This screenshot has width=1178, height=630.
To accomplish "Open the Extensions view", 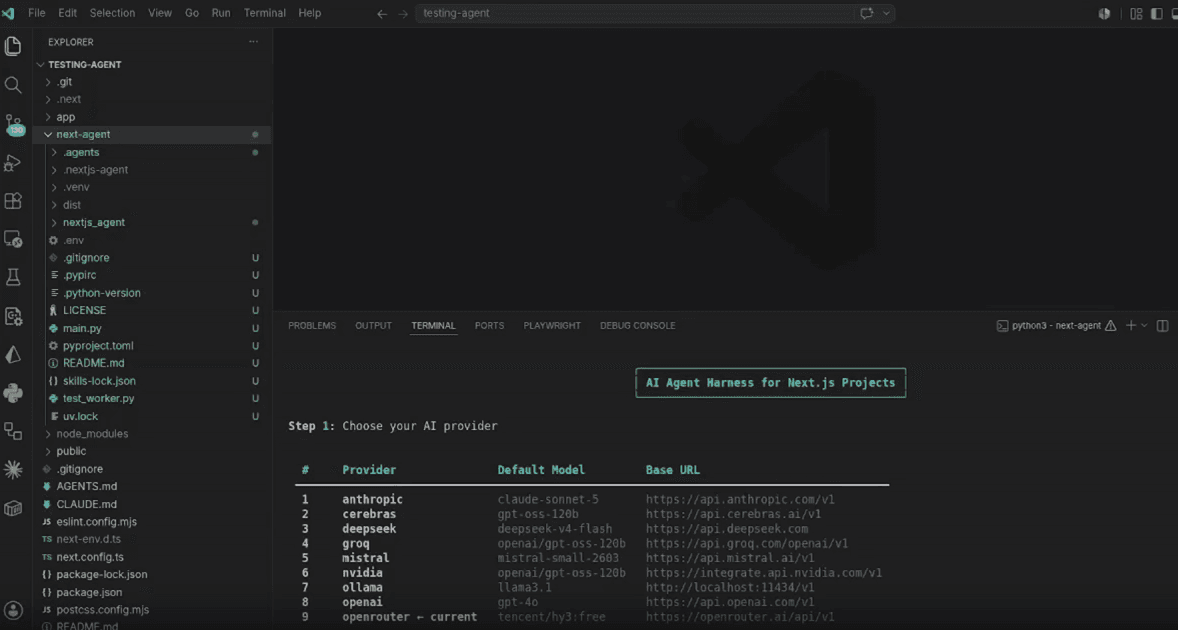I will pyautogui.click(x=13, y=200).
